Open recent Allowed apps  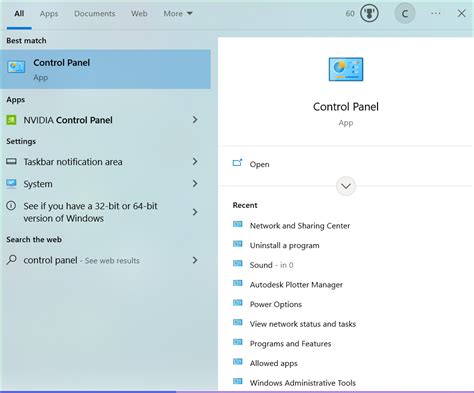(274, 363)
